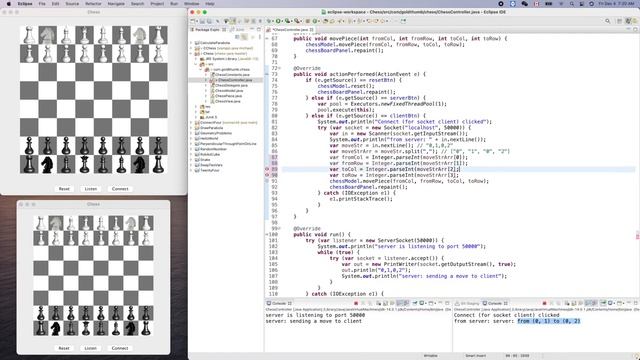This screenshot has width=640, height=360.
Task: Toggle the breakpoint on line 89
Action: (x=267, y=169)
